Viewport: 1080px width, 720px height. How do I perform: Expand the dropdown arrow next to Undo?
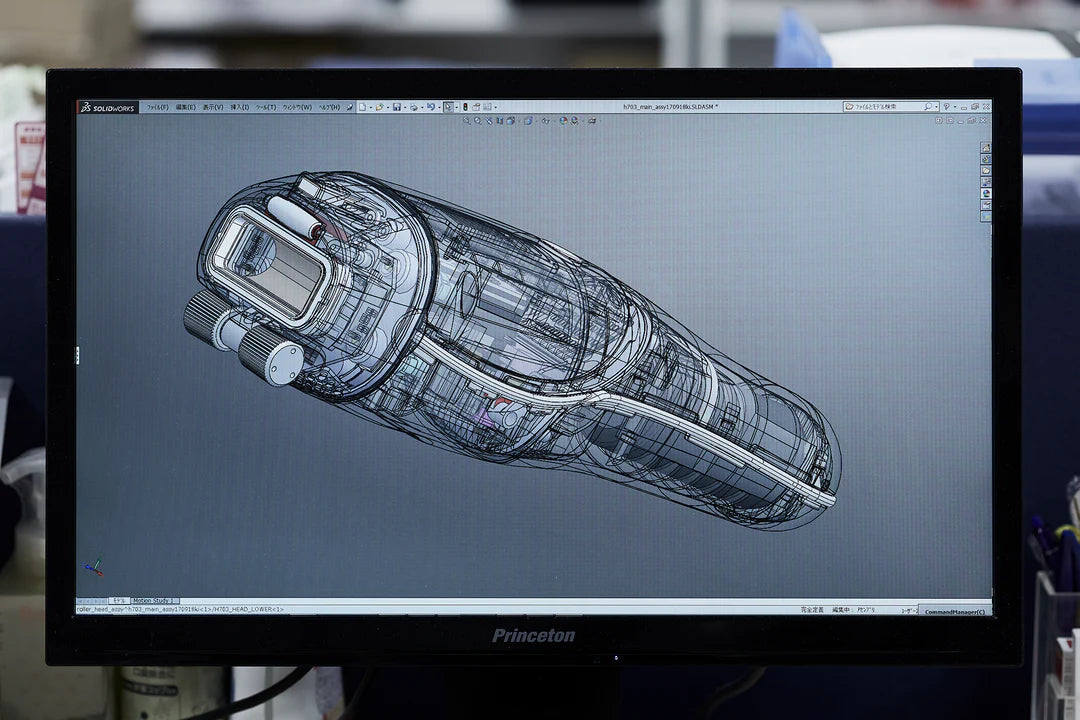pyautogui.click(x=438, y=107)
